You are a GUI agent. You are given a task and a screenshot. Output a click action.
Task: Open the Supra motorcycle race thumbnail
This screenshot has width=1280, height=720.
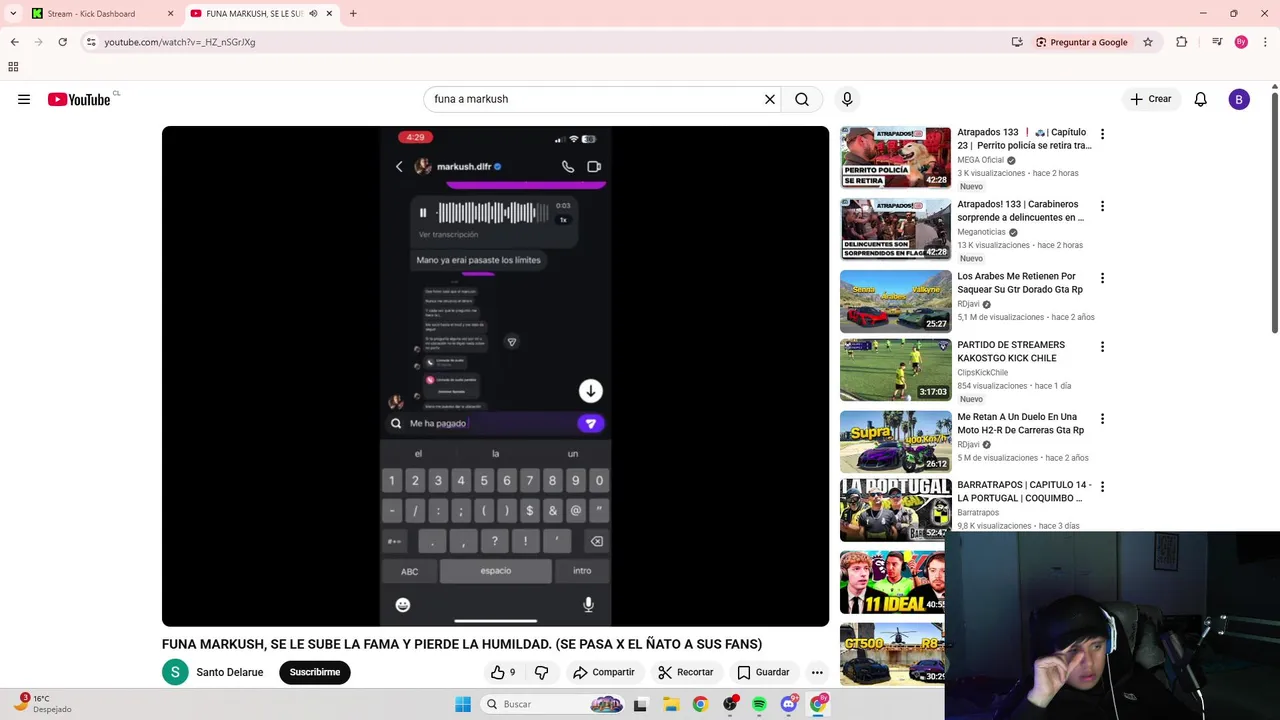pos(896,442)
